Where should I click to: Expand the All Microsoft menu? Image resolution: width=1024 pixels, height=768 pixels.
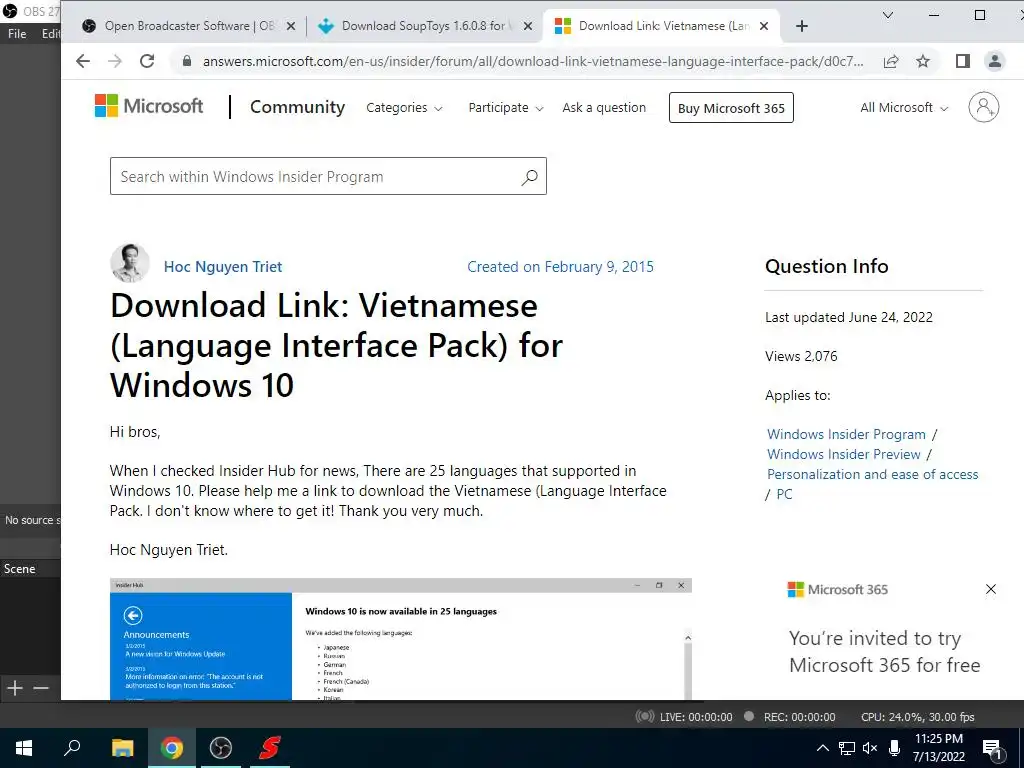pyautogui.click(x=904, y=108)
